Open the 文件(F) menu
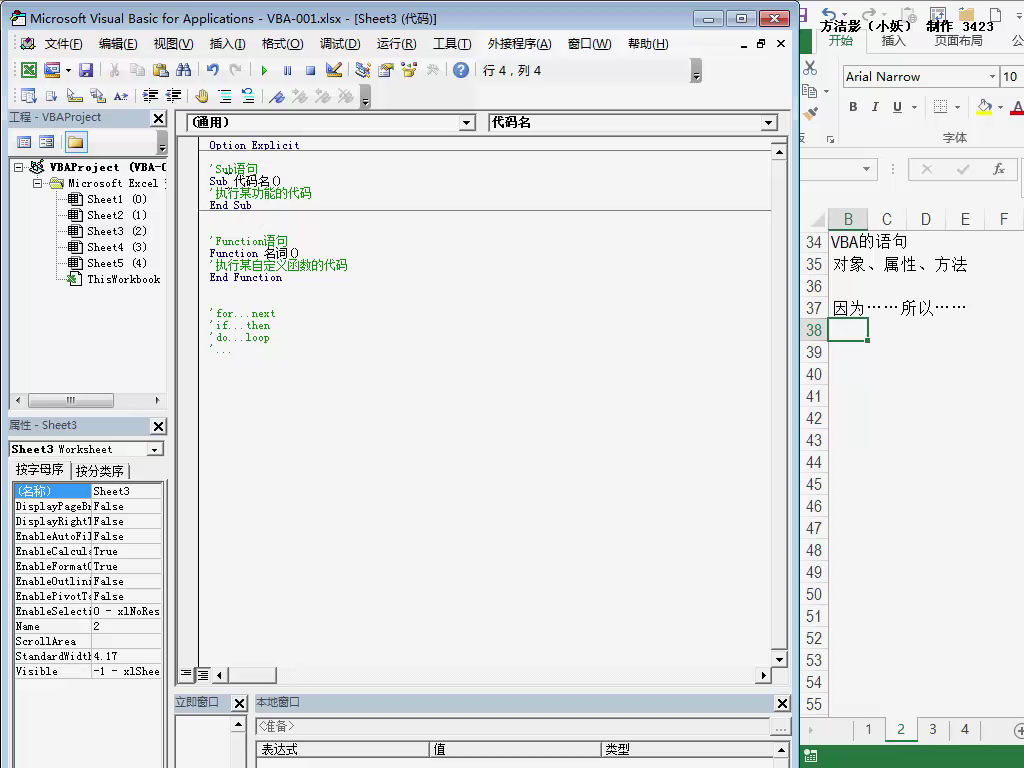Viewport: 1024px width, 768px height. point(63,44)
